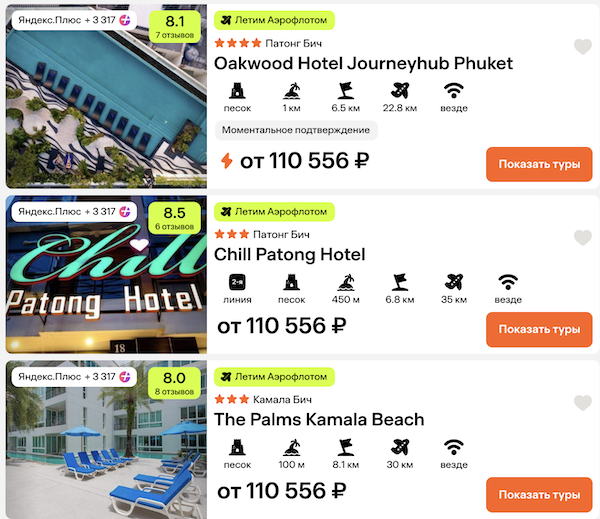Open the Chill Patong Hotel sign photo
This screenshot has height=519, width=600.
[106, 274]
